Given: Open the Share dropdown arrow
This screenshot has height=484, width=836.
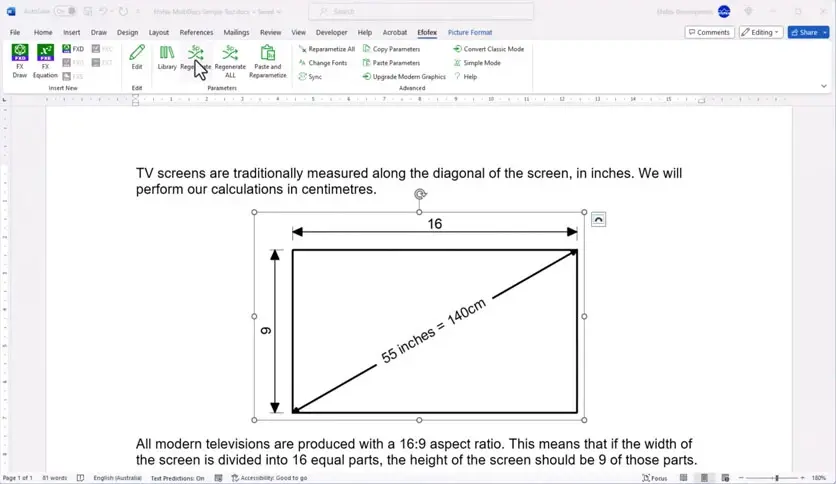Looking at the screenshot, I should tap(825, 33).
